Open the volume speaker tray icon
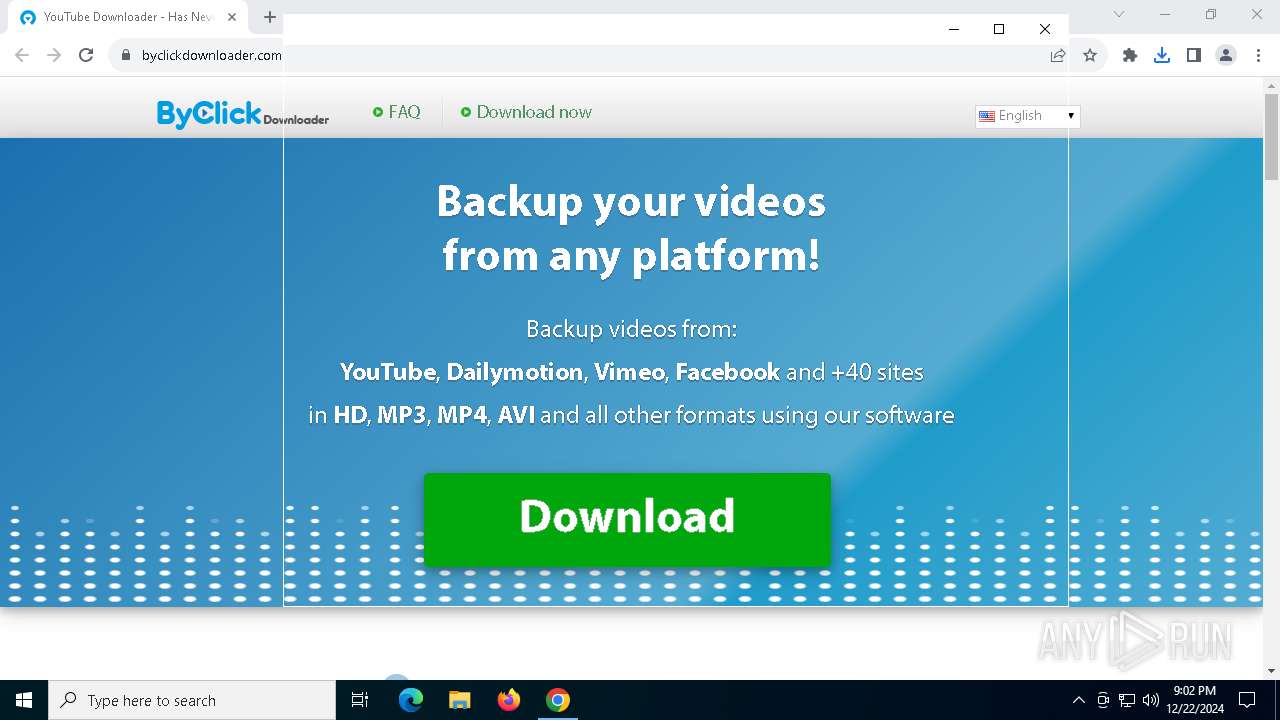Image resolution: width=1280 pixels, height=720 pixels. pyautogui.click(x=1151, y=700)
